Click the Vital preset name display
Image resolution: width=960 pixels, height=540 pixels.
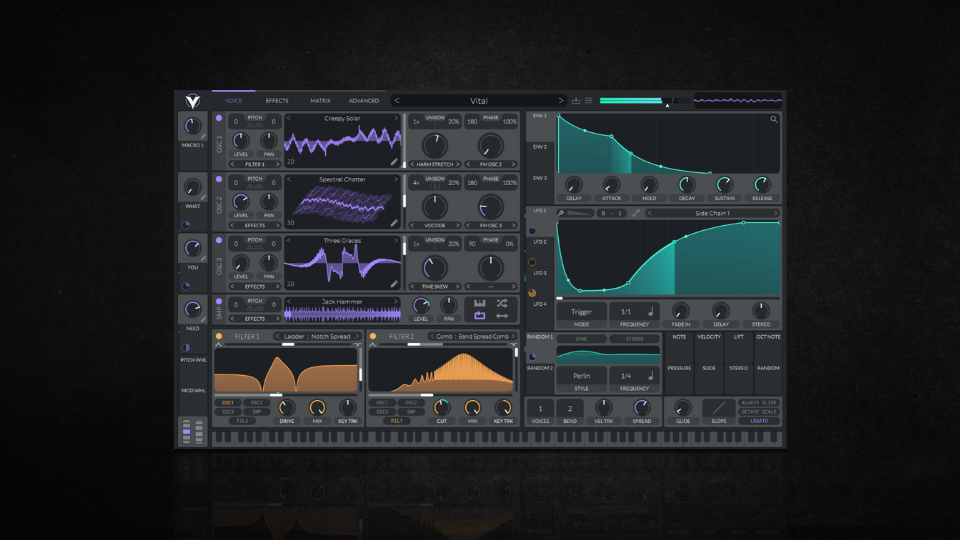[x=479, y=100]
